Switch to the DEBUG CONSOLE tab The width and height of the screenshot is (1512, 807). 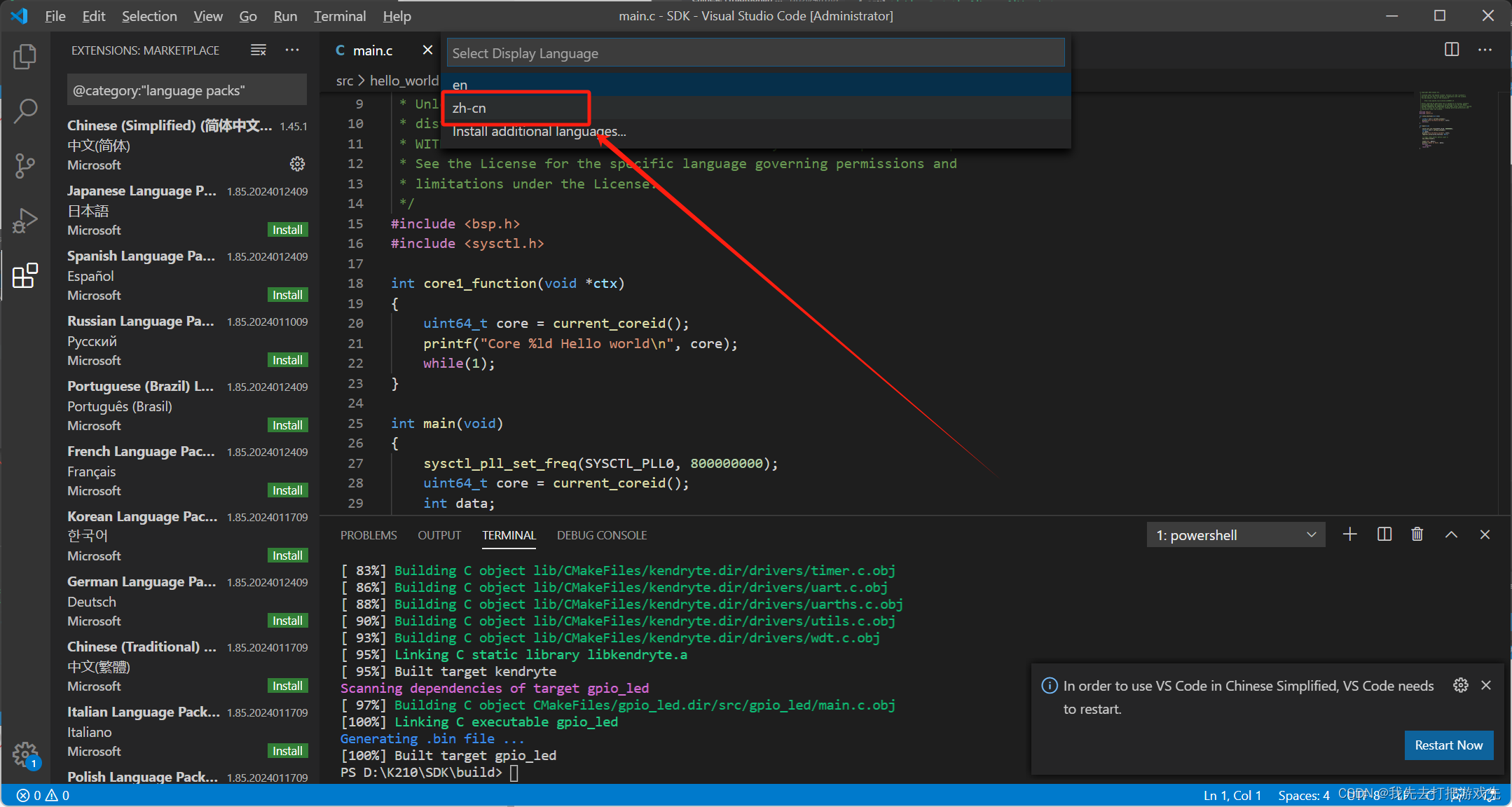coord(602,535)
